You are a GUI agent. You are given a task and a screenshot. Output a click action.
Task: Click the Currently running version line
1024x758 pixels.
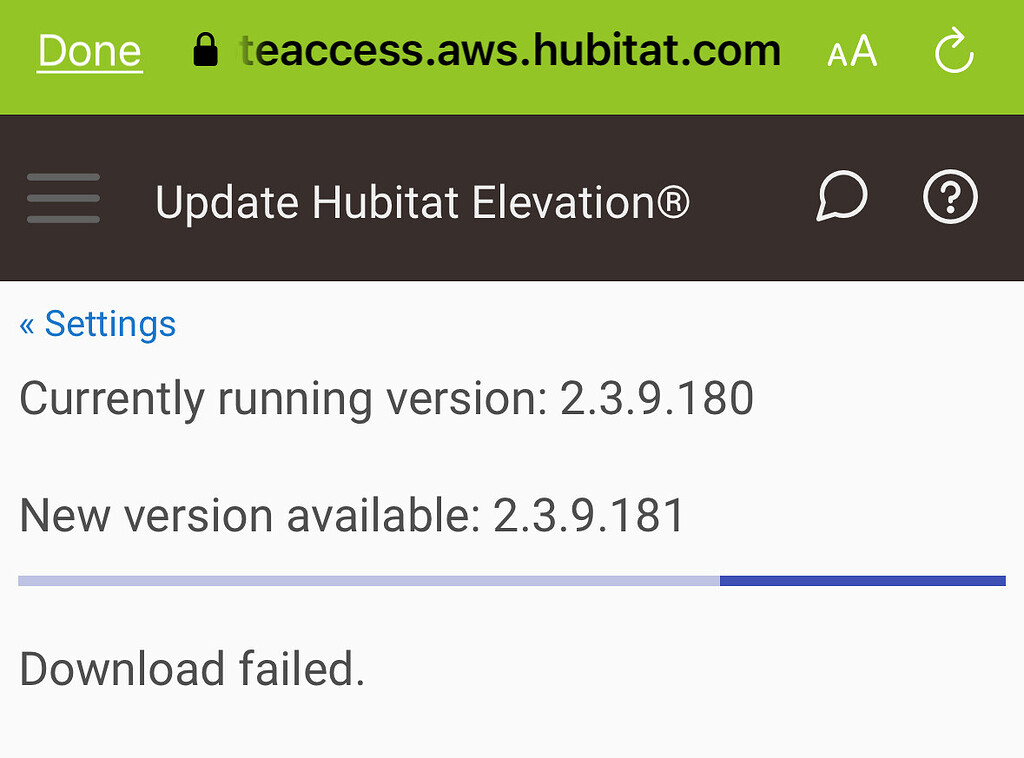[x=386, y=398]
